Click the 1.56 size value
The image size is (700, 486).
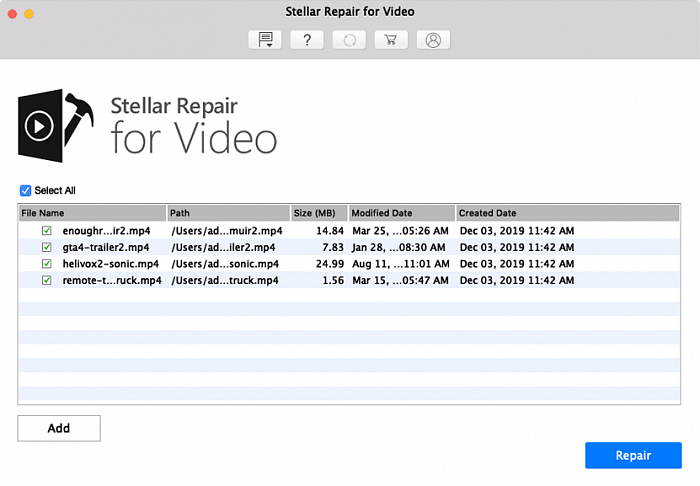tap(333, 280)
